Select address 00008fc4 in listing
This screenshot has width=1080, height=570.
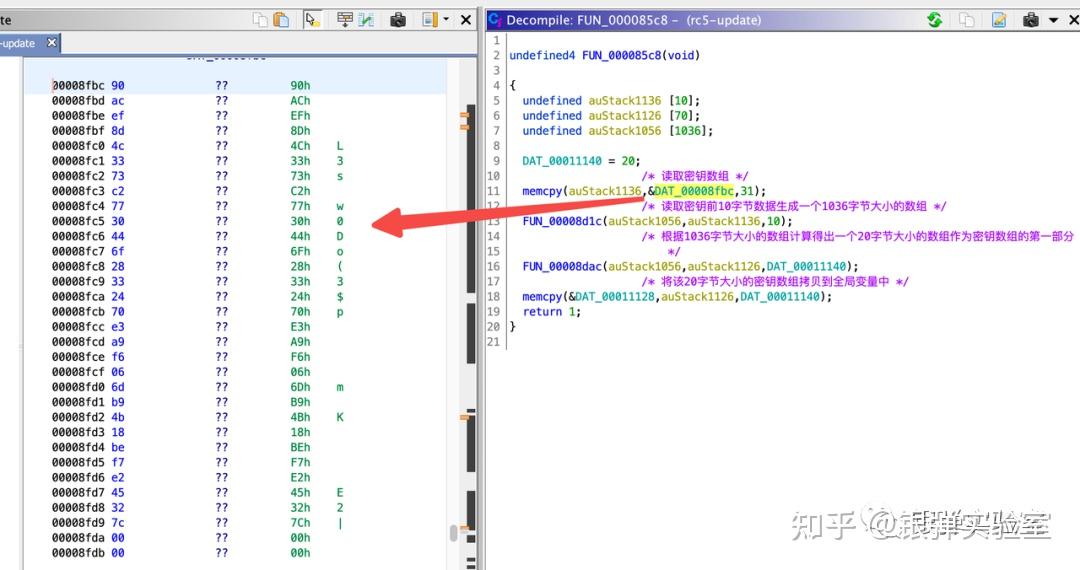(x=79, y=206)
